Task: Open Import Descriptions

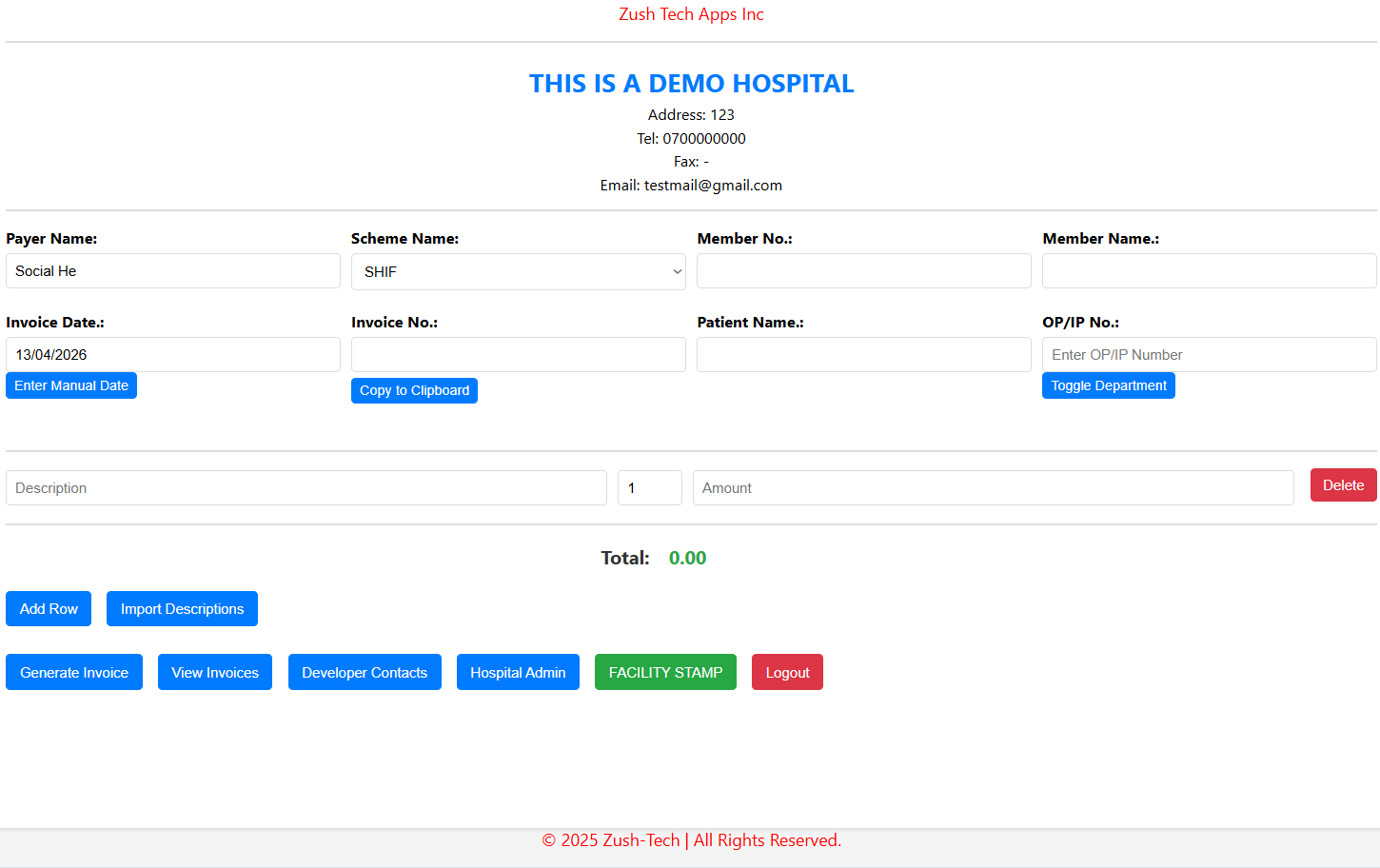Action: coord(182,609)
